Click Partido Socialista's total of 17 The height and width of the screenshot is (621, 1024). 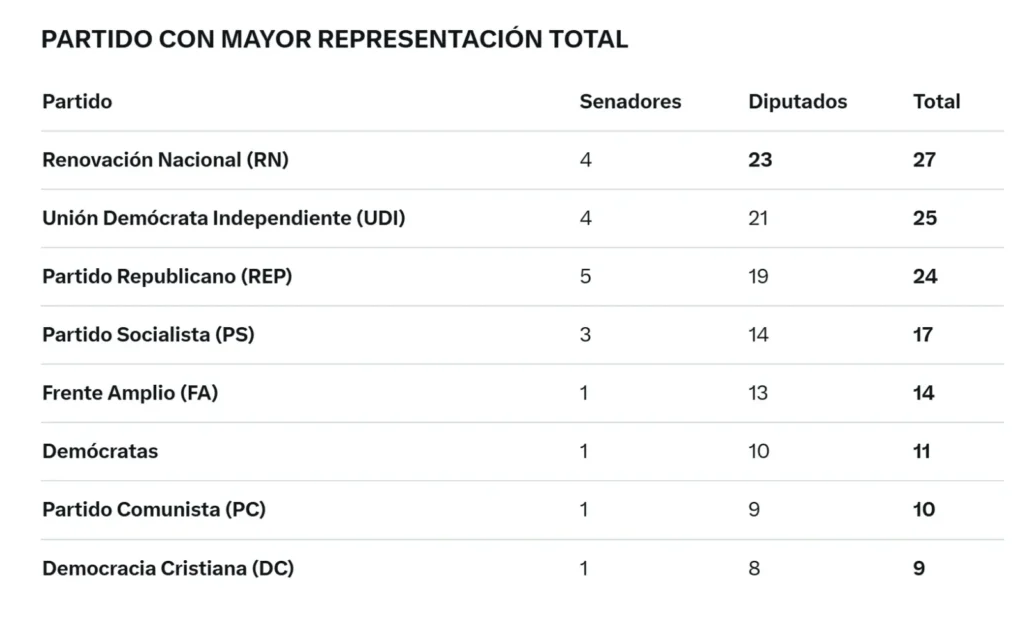point(922,335)
